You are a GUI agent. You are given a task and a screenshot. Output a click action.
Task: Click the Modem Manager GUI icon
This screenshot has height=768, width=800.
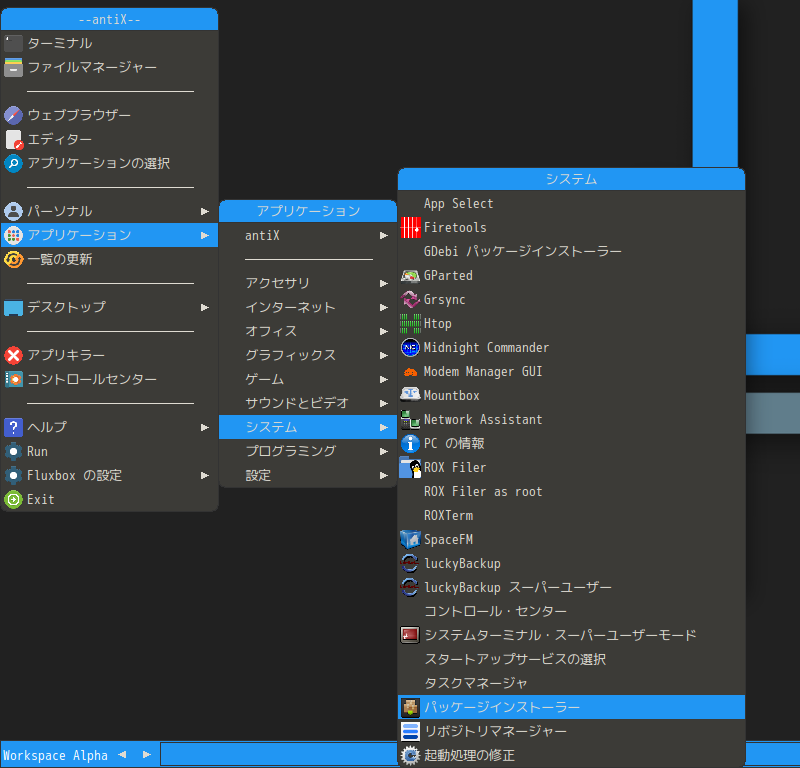point(410,371)
